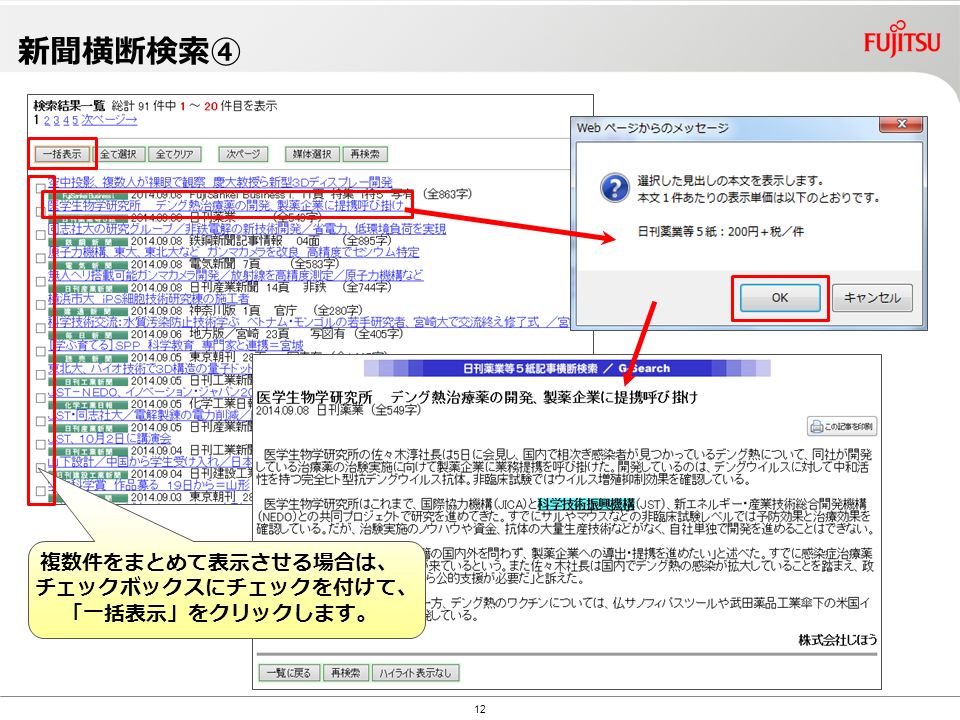Viewport: 960px width, 720px height.
Task: Open 無人ヘリ搭載可能ガンマカメラ開発 article link
Action: [236, 276]
